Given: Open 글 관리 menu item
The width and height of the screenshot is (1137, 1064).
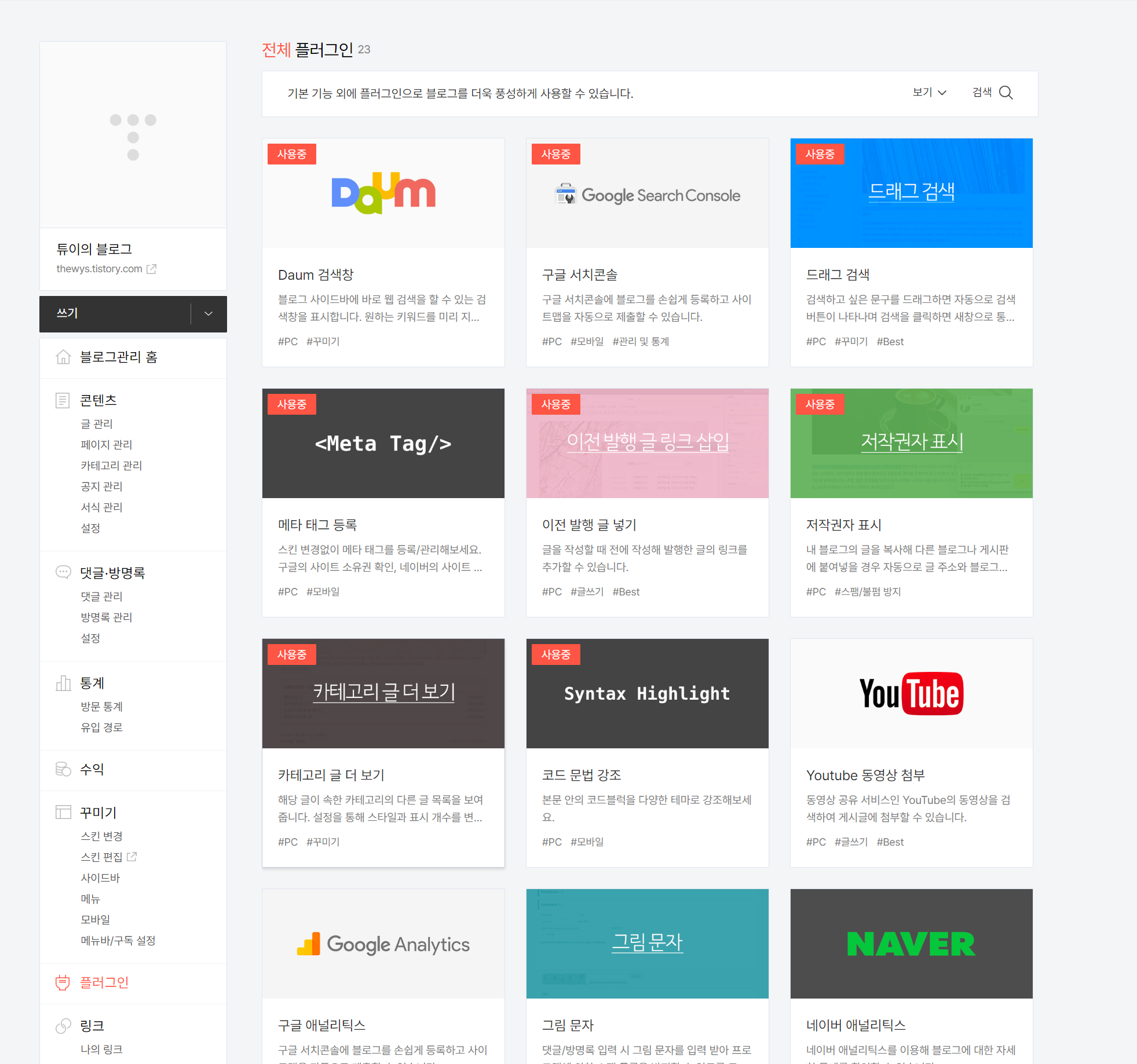Looking at the screenshot, I should [97, 424].
